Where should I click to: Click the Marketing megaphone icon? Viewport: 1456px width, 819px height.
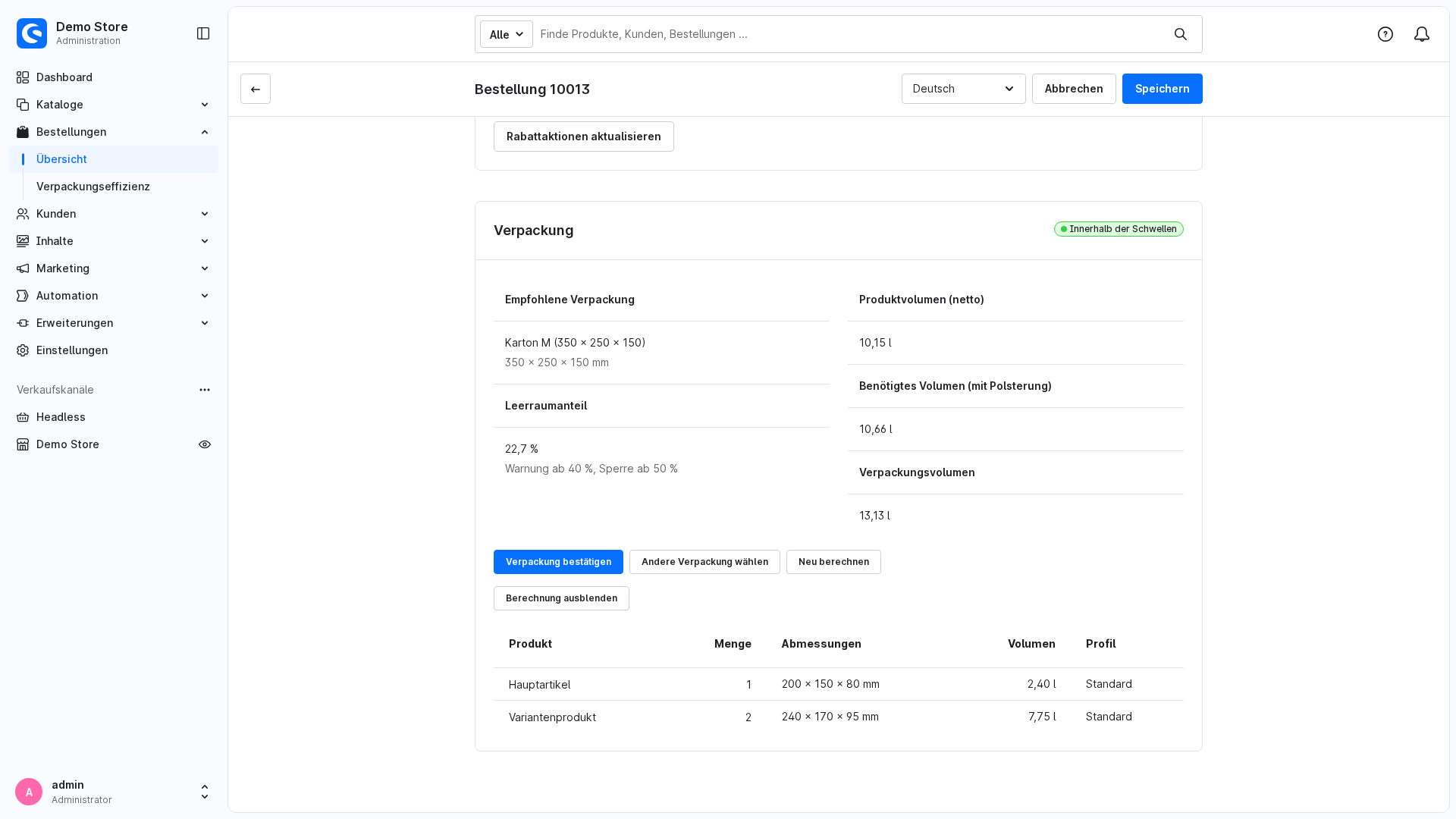point(23,268)
